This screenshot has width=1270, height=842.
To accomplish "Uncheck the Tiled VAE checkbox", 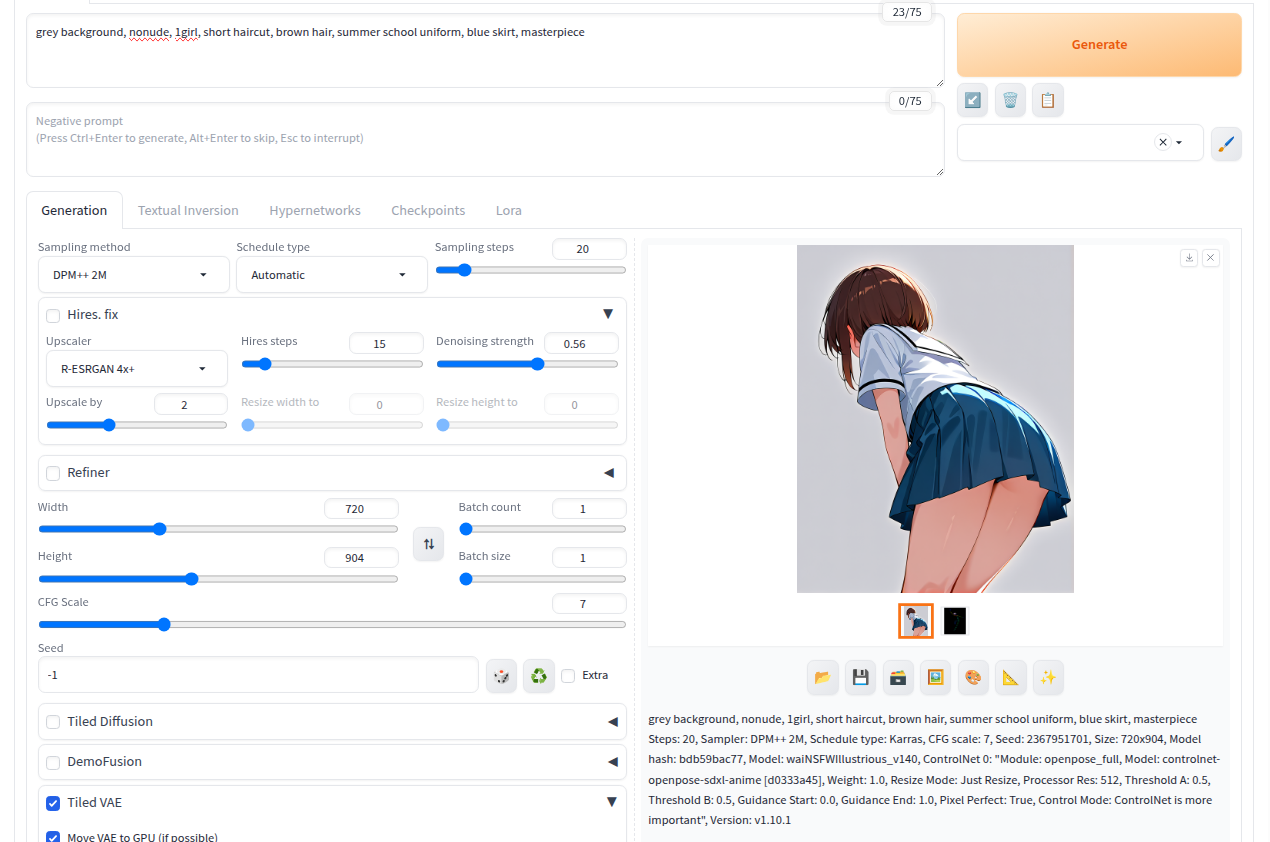I will pyautogui.click(x=53, y=803).
